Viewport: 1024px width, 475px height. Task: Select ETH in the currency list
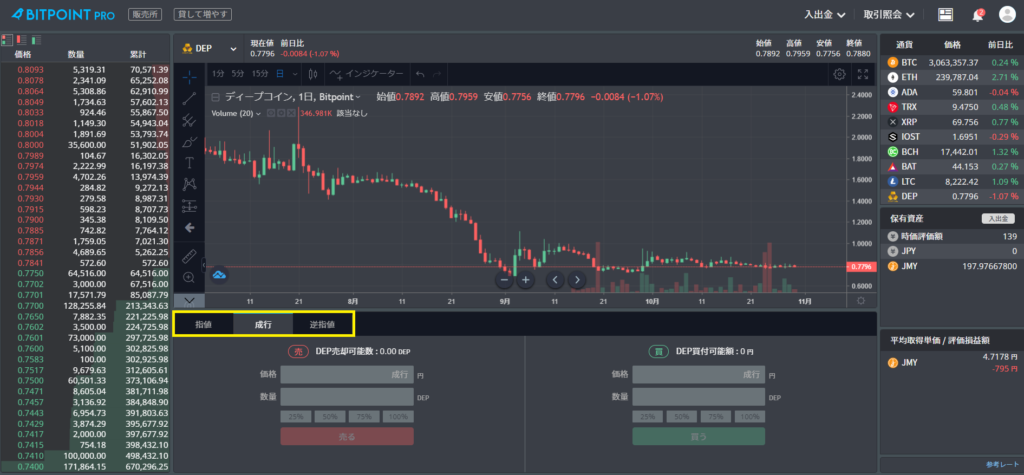coord(952,77)
